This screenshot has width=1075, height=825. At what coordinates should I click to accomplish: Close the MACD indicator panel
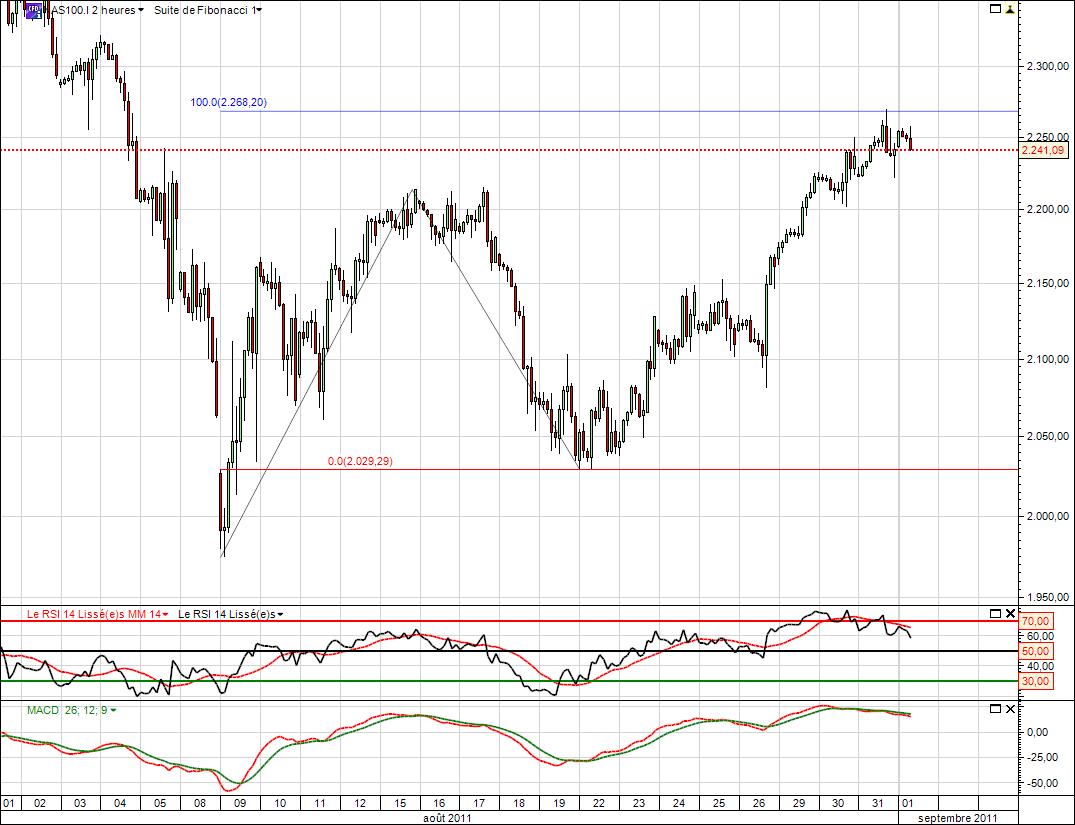(x=1010, y=709)
